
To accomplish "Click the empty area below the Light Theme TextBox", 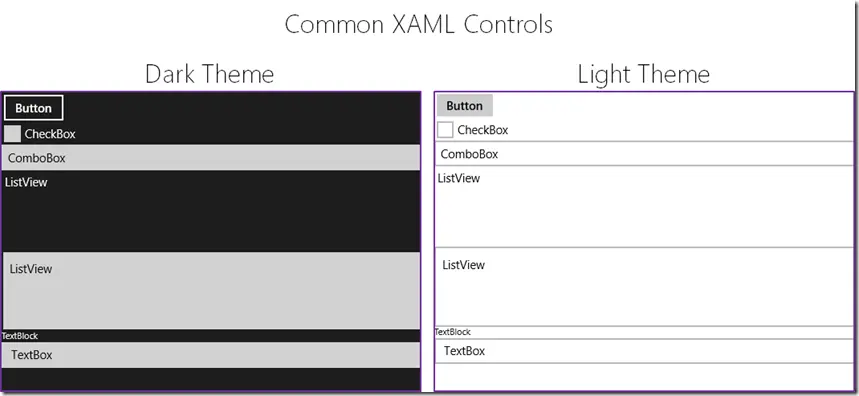I will click(x=644, y=377).
